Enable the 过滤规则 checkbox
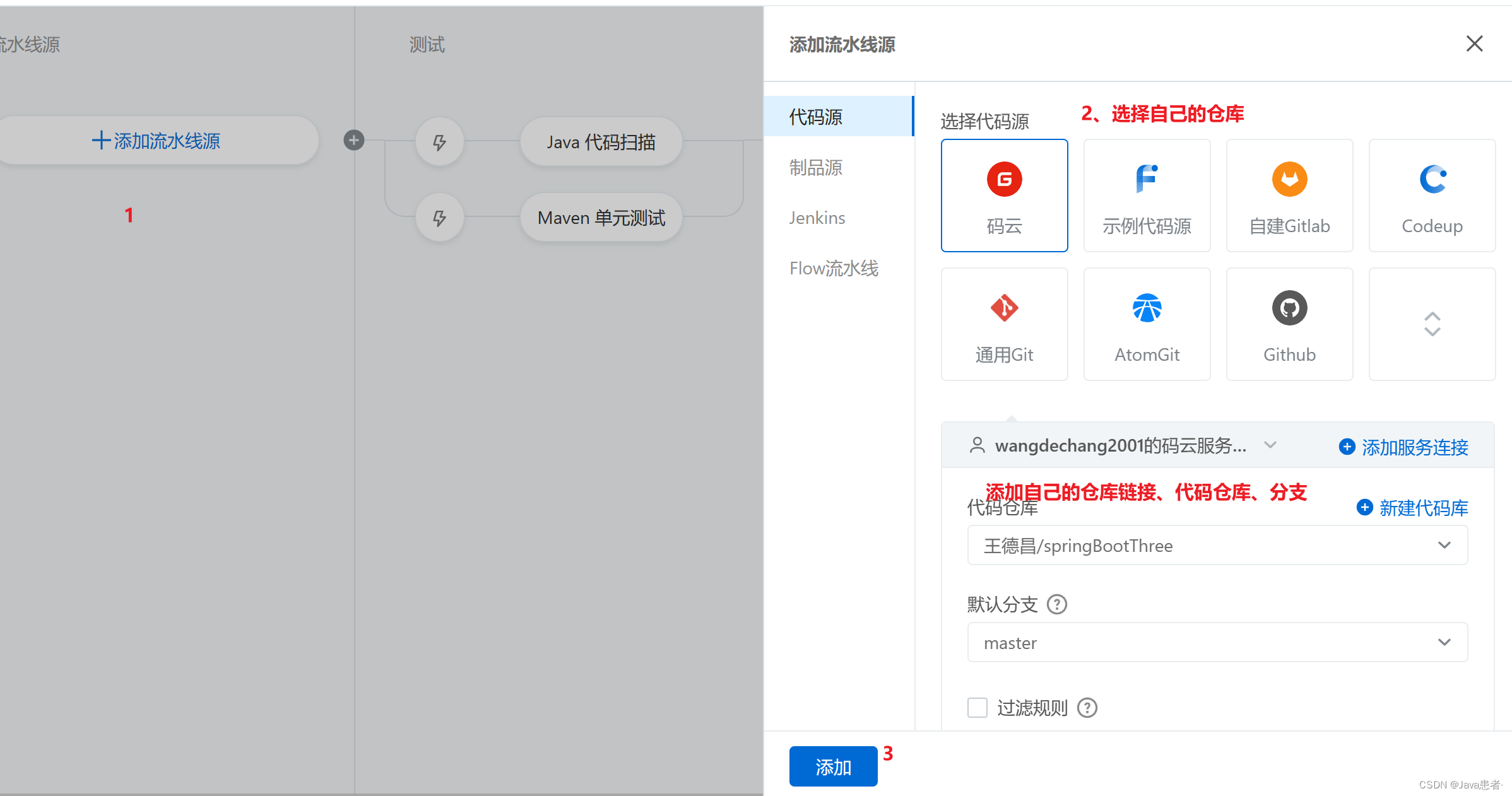1512x796 pixels. [977, 708]
